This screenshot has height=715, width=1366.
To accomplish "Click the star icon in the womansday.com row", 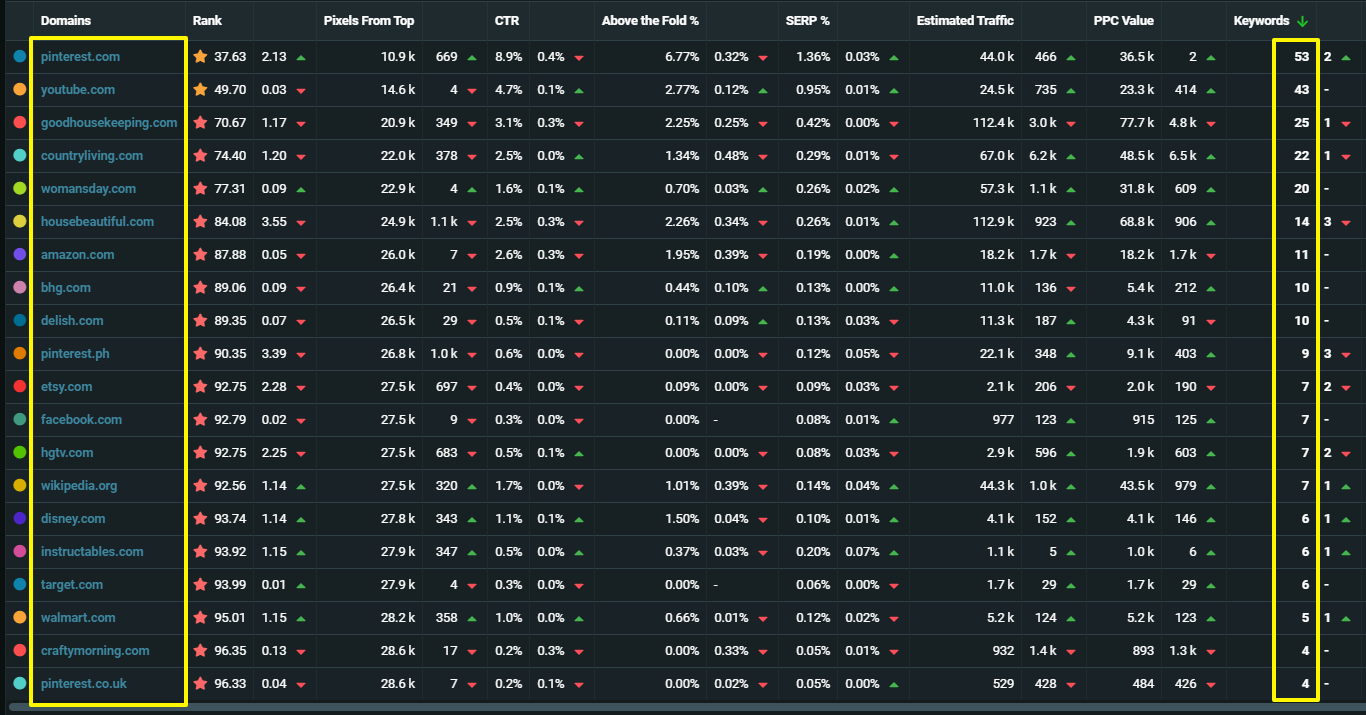I will tap(200, 189).
